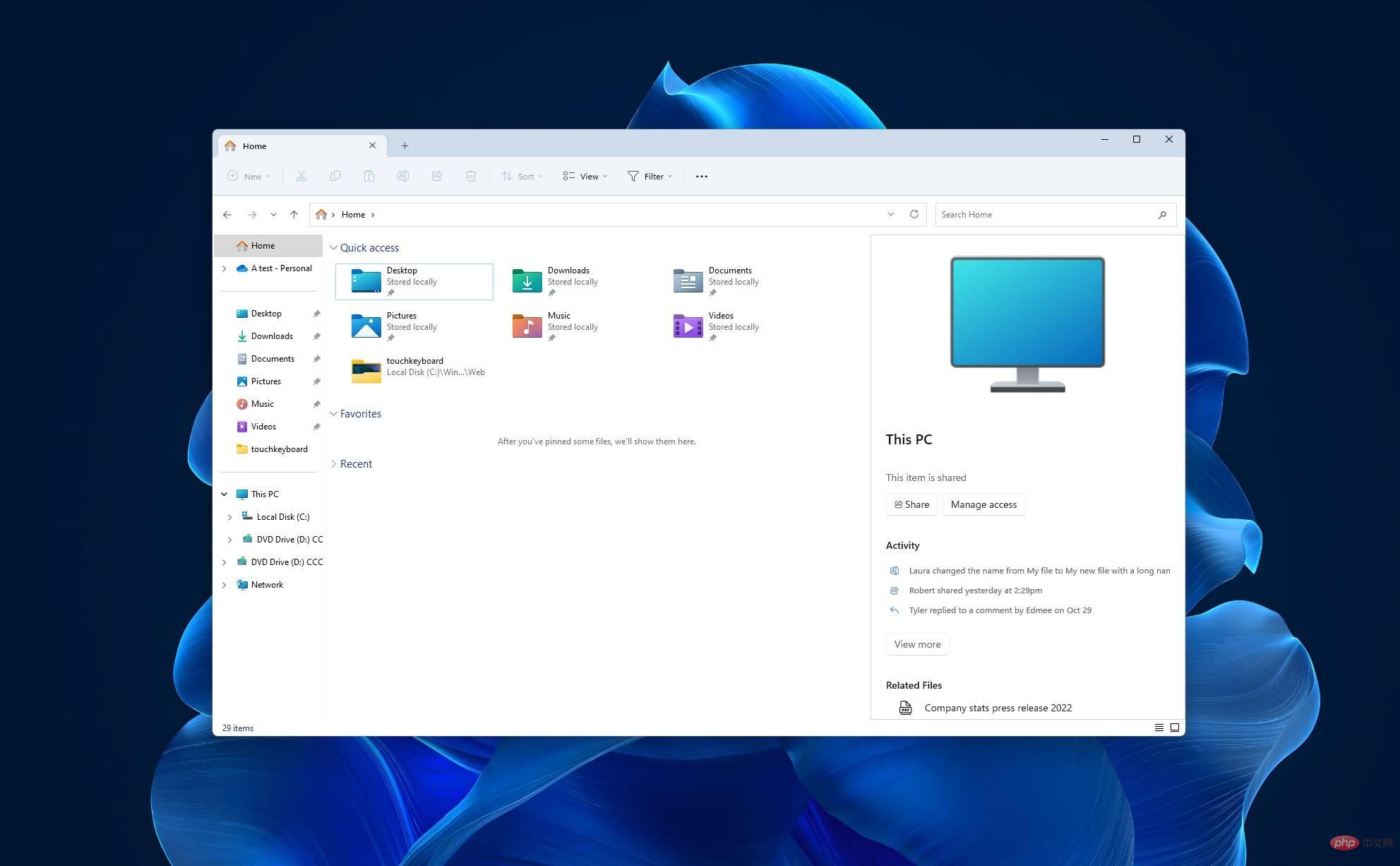The image size is (1400, 866).
Task: Open the View dropdown menu
Action: (585, 176)
